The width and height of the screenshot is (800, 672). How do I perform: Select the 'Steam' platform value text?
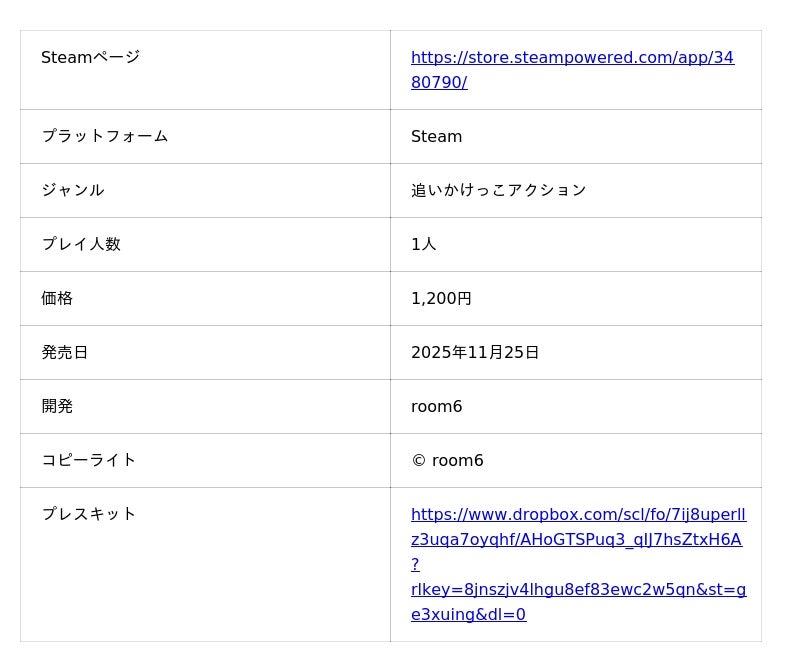click(436, 136)
